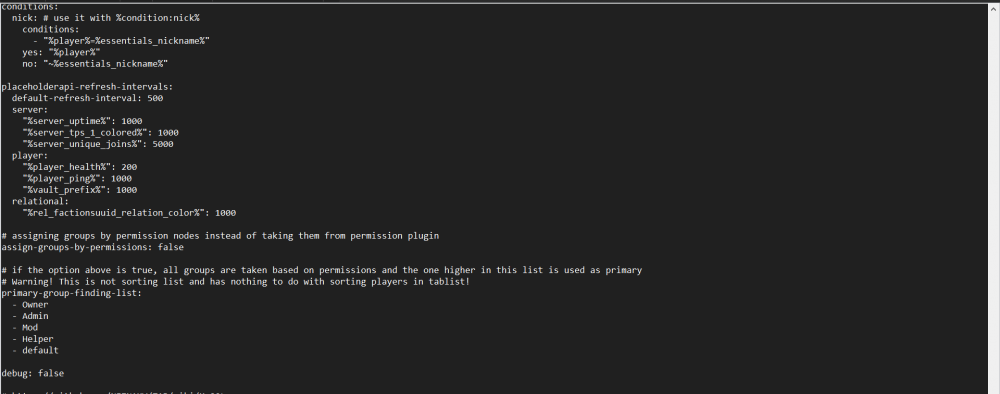This screenshot has height=394, width=1000.
Task: Click the Mod list entry
Action: pyautogui.click(x=25, y=327)
